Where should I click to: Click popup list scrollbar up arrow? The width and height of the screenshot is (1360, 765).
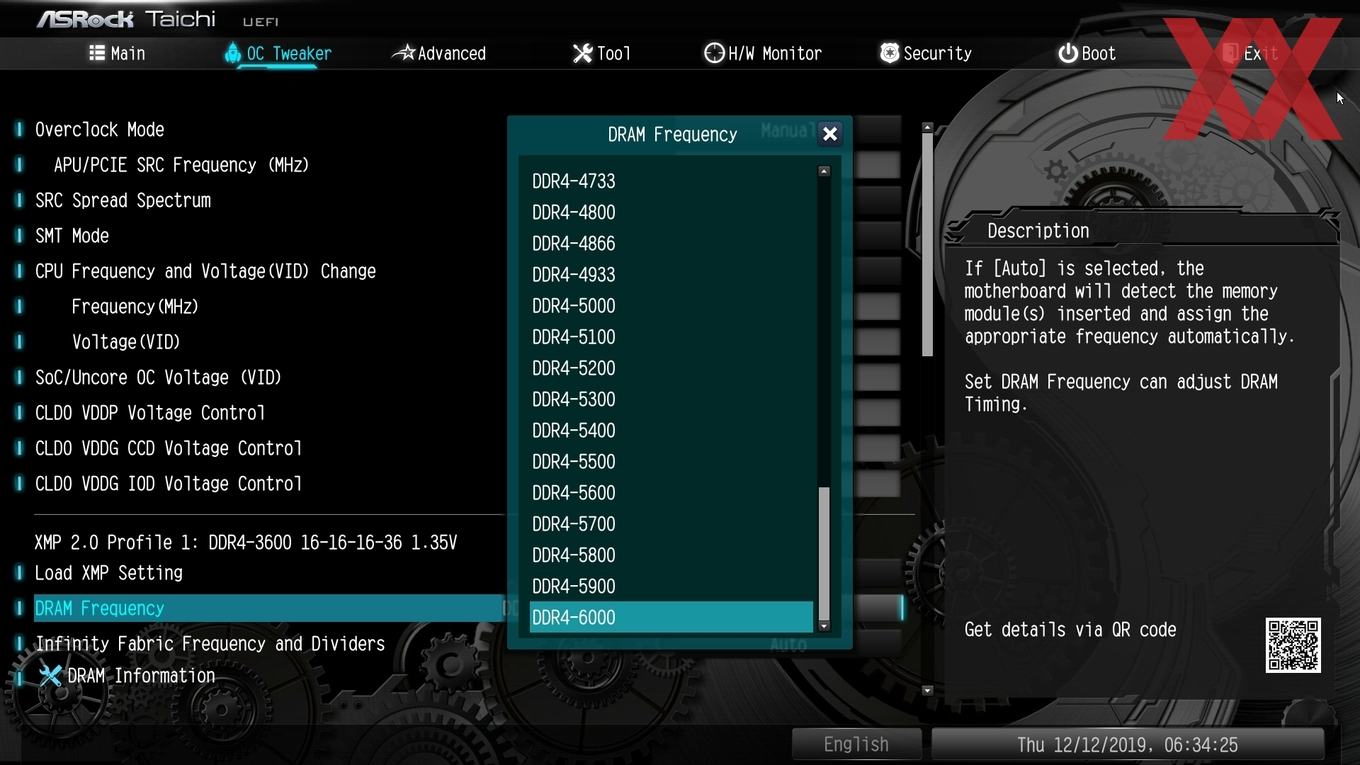[x=824, y=171]
